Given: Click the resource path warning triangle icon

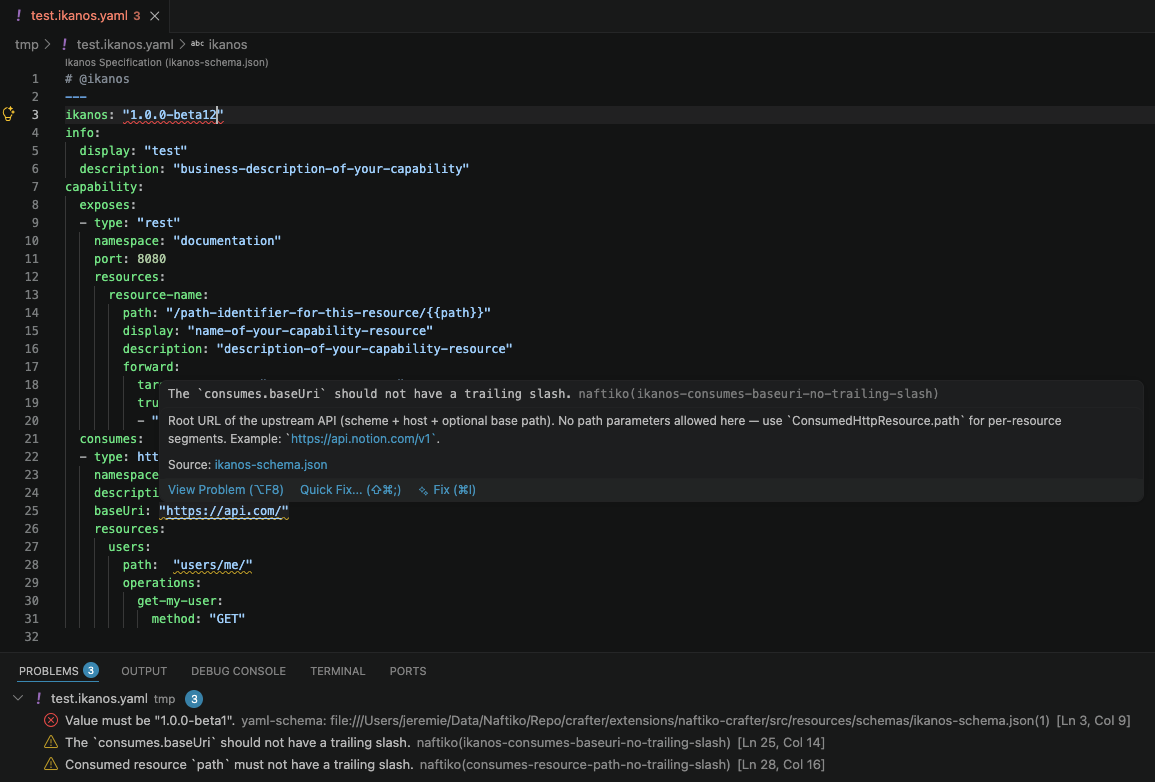Looking at the screenshot, I should pyautogui.click(x=51, y=764).
